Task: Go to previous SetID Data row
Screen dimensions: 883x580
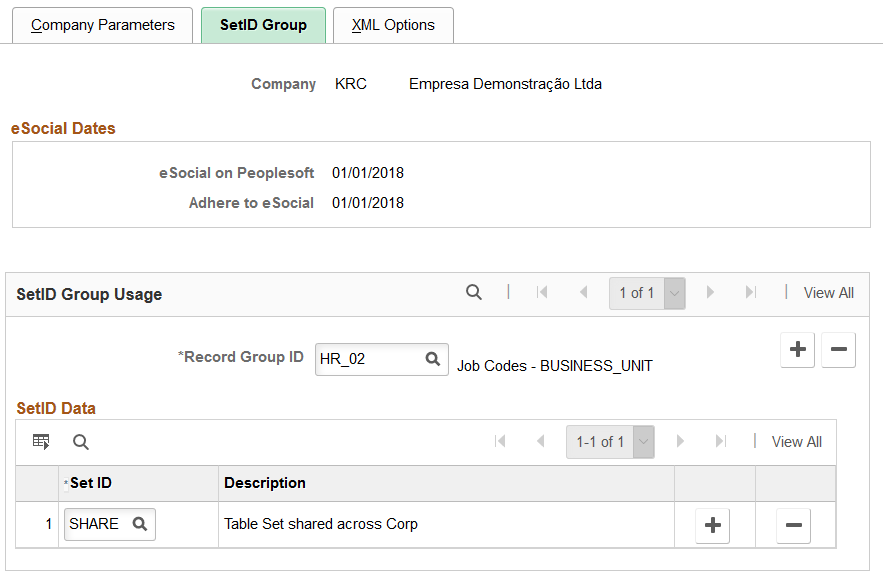Action: point(541,441)
